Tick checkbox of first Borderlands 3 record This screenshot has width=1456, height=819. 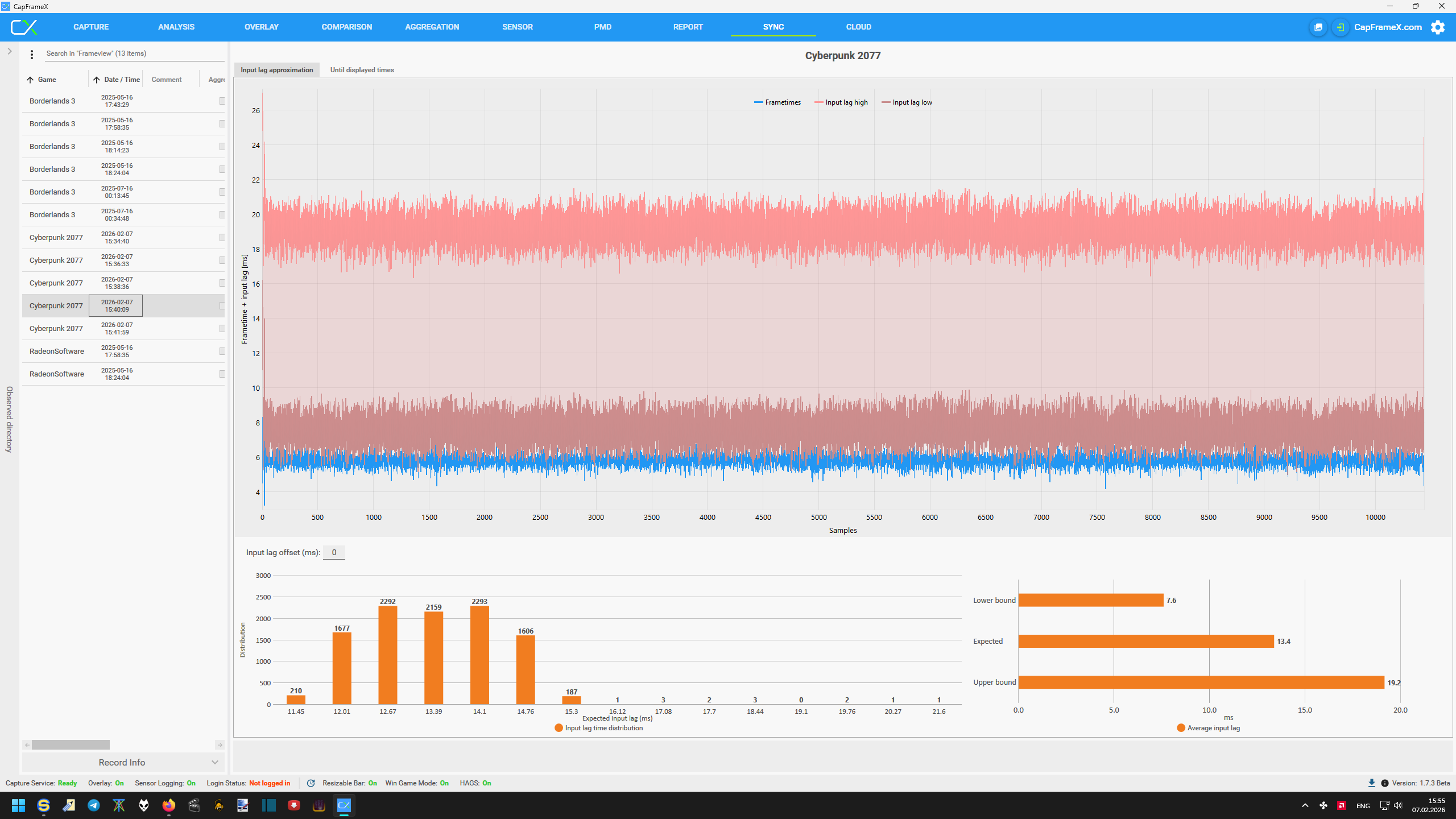click(222, 101)
